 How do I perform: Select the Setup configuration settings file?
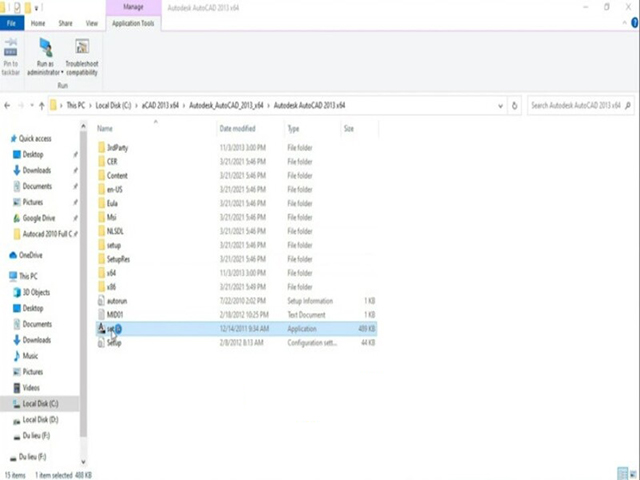(x=236, y=343)
